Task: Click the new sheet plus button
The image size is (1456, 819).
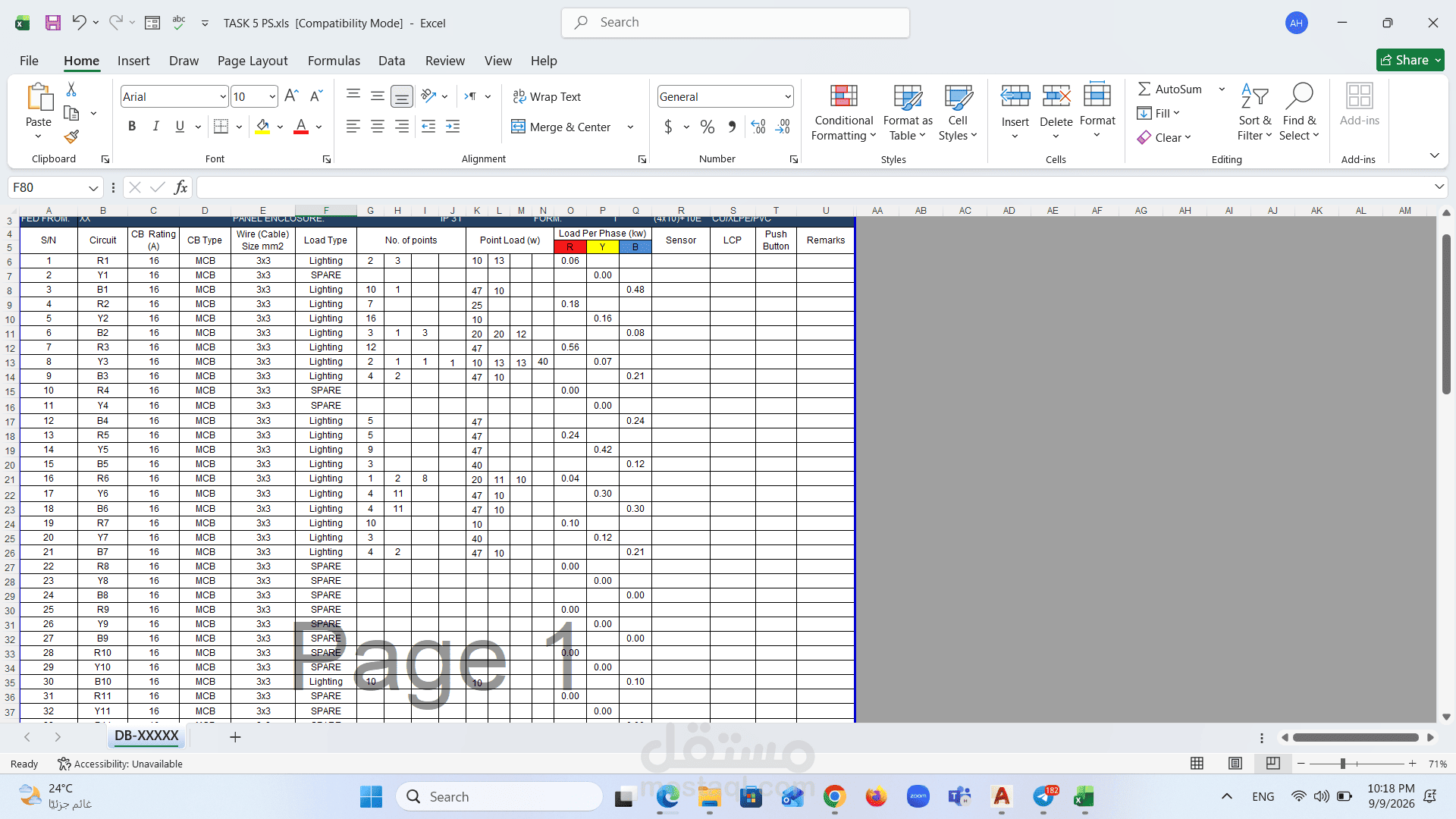Action: click(x=235, y=736)
